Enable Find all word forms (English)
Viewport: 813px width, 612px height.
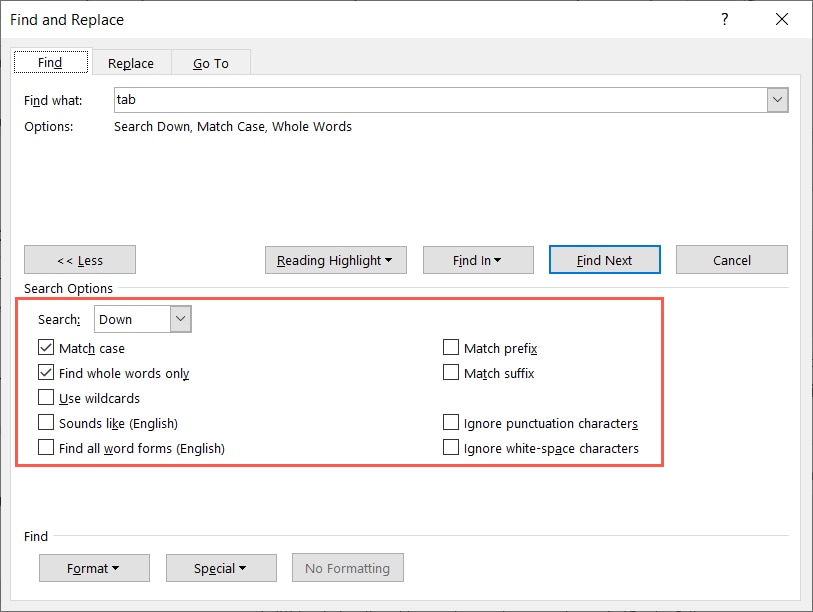coord(46,448)
